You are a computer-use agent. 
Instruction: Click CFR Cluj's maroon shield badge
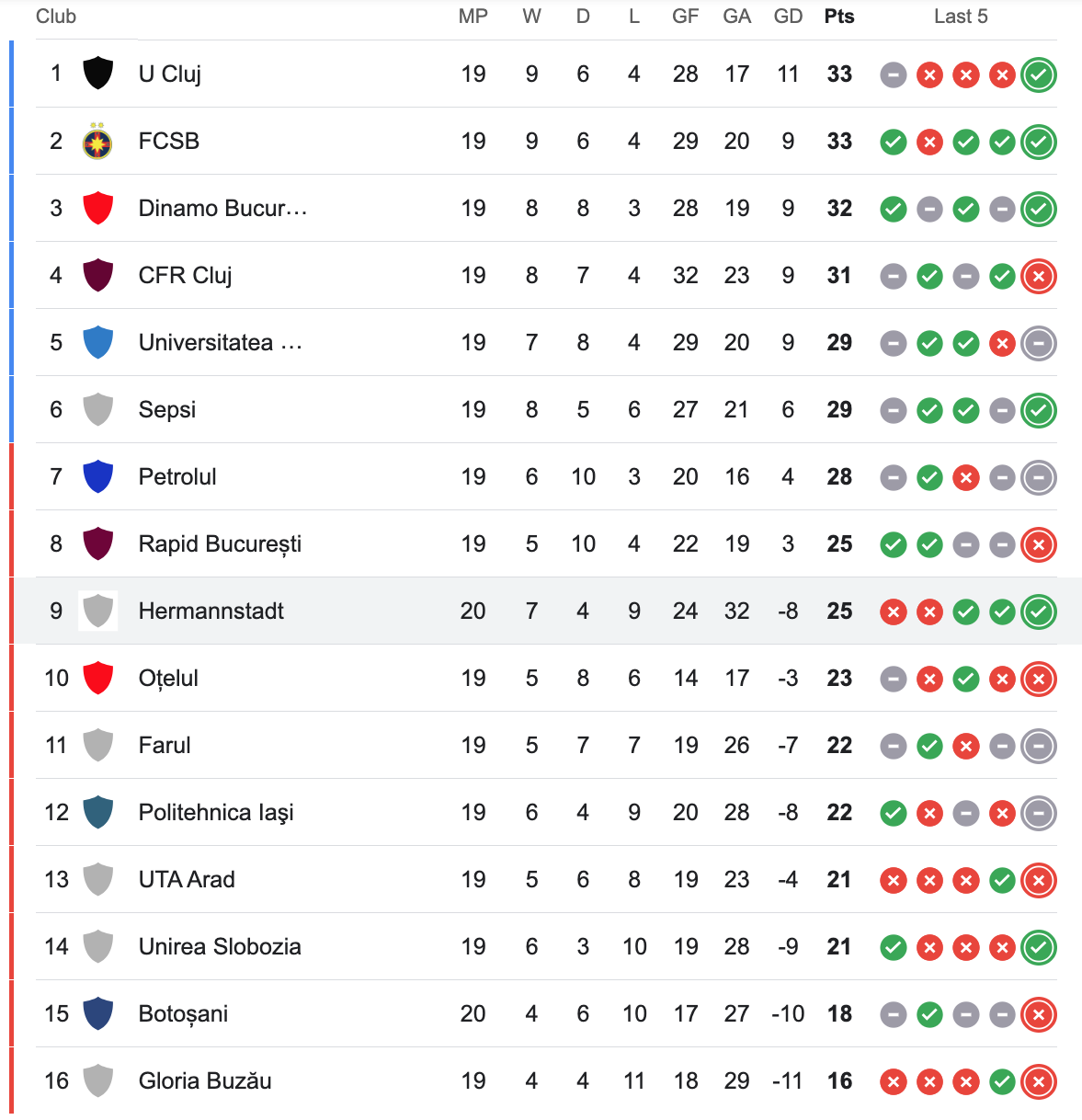coord(97,275)
